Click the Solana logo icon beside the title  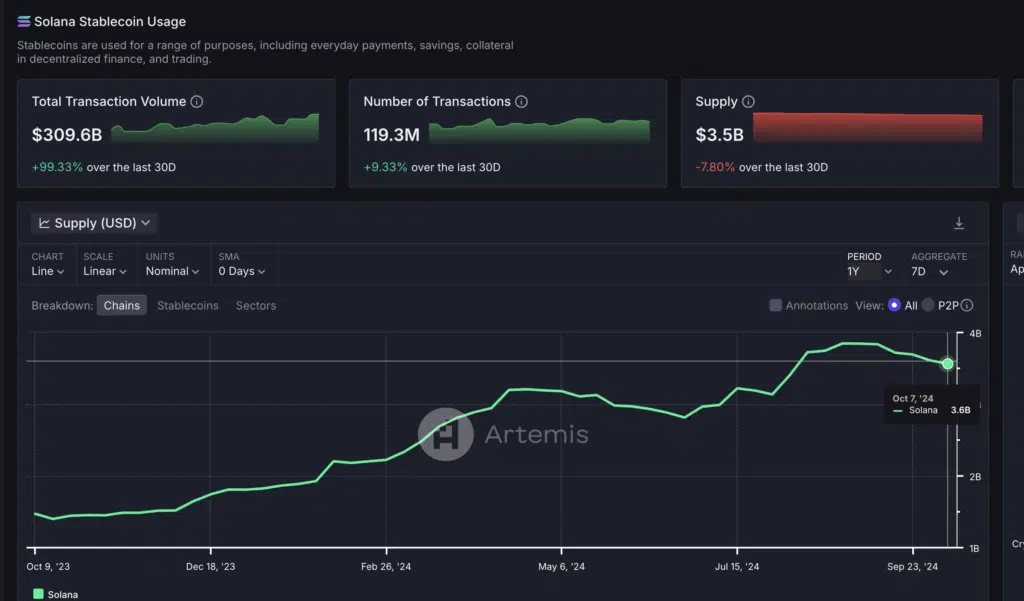click(24, 22)
